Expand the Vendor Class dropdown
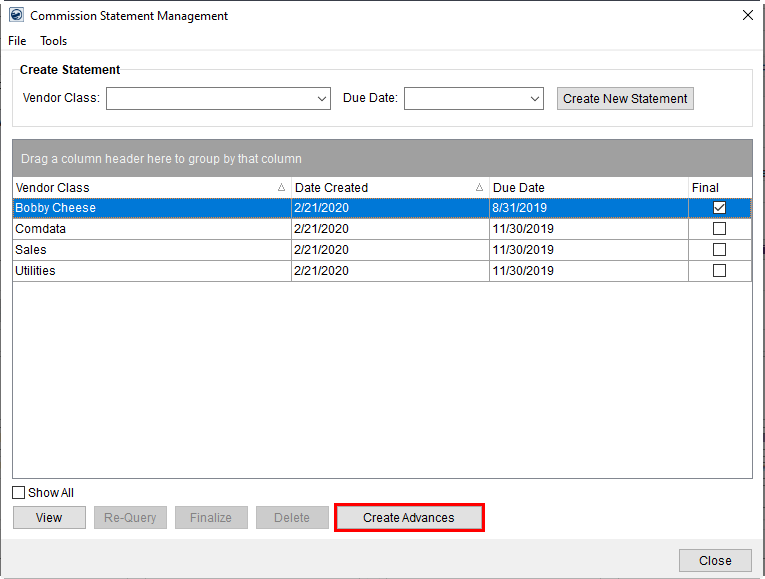 (322, 99)
